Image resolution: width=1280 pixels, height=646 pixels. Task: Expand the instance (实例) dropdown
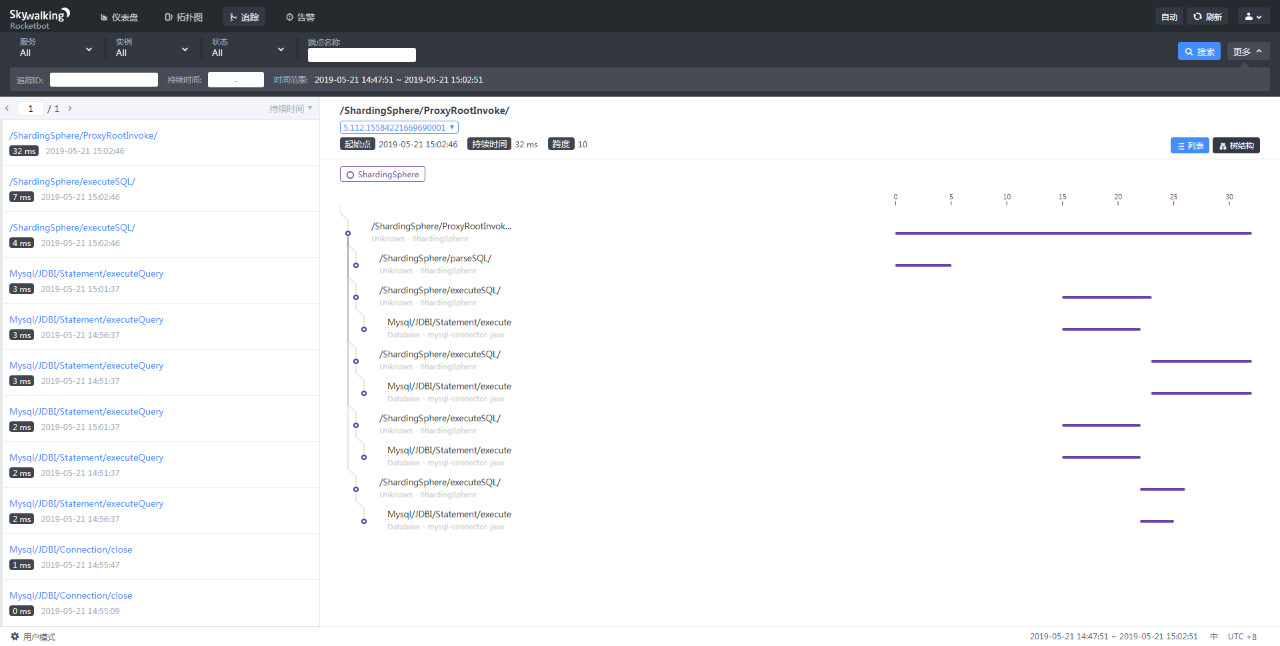point(152,48)
